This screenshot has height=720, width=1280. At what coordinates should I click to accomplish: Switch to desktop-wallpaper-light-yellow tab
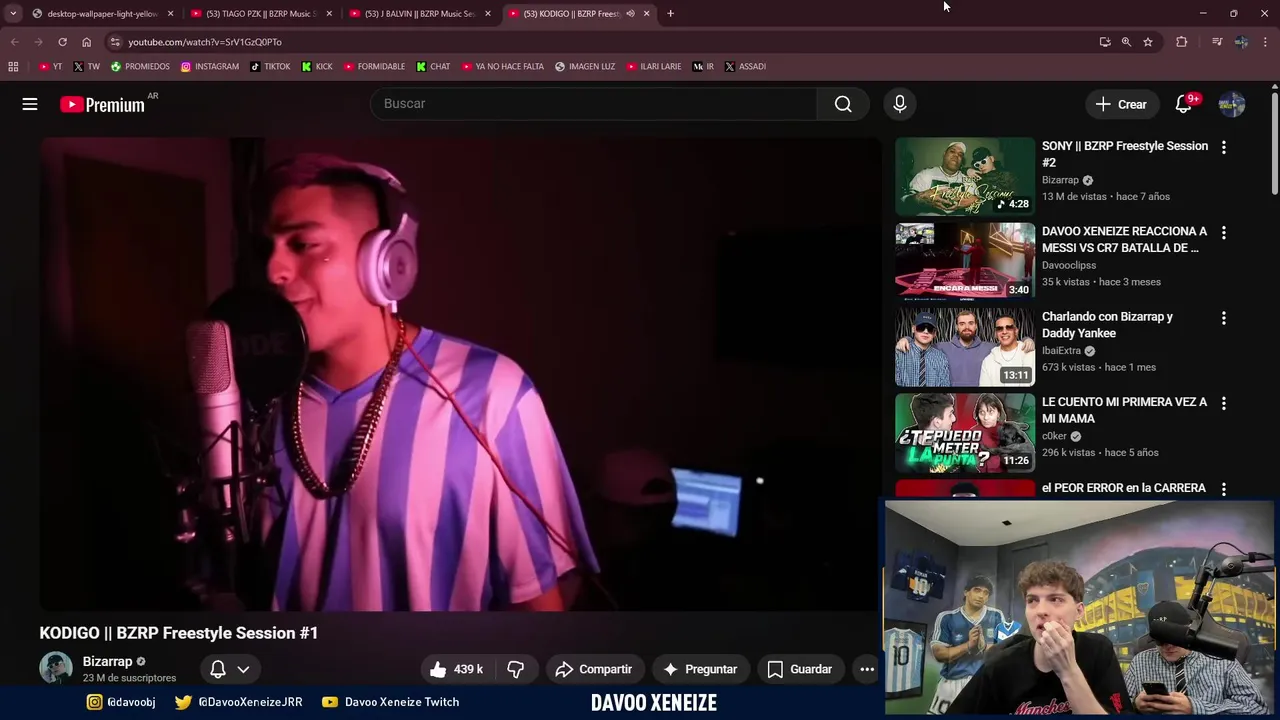click(x=103, y=14)
